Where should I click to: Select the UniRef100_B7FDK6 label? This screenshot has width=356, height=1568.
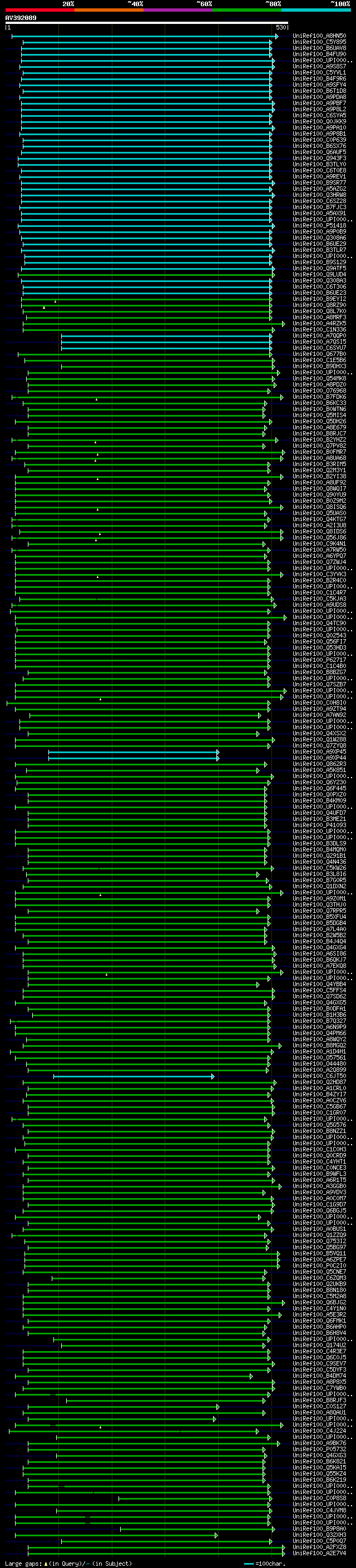tap(319, 397)
